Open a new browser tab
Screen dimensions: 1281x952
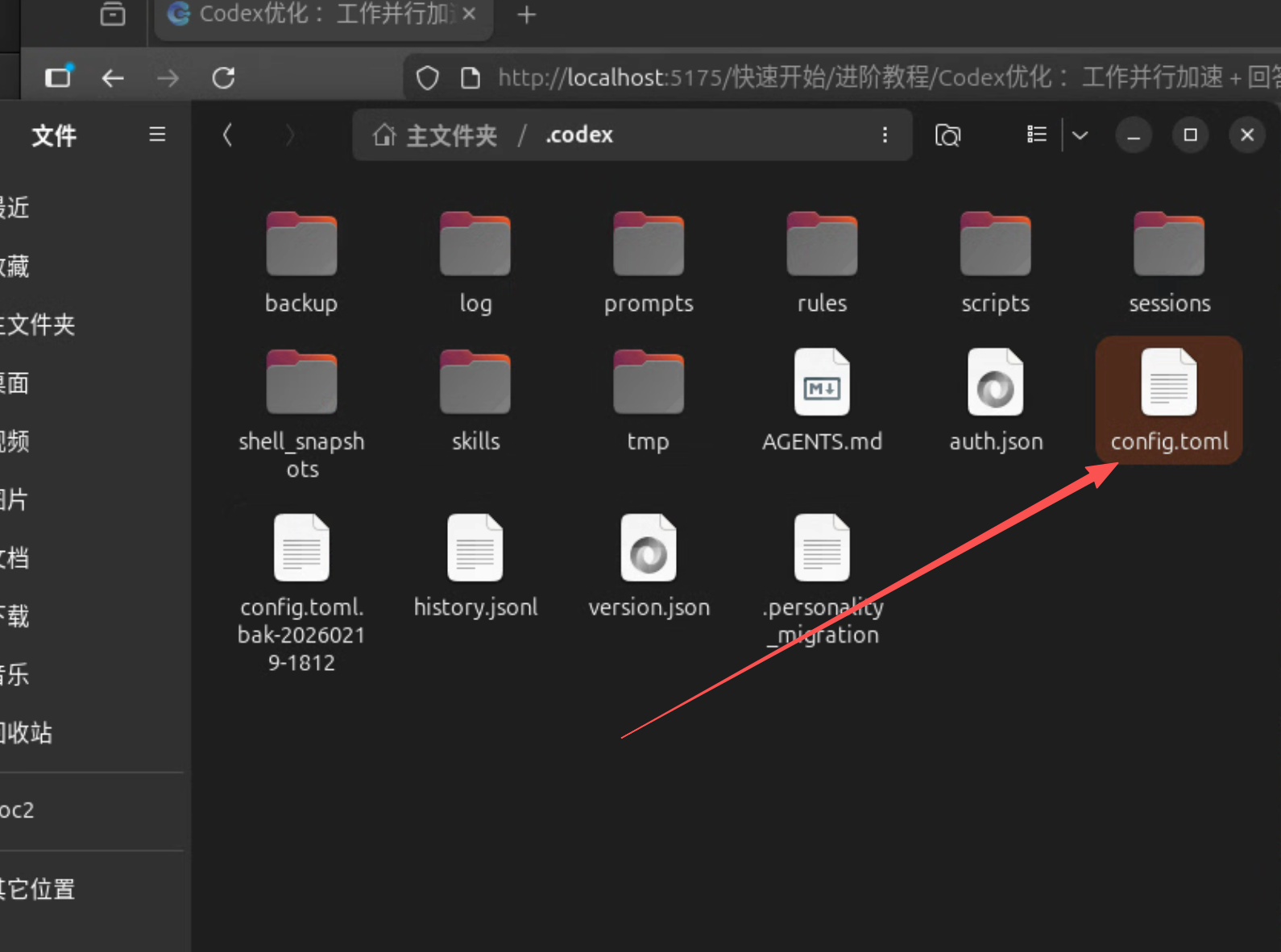(526, 14)
